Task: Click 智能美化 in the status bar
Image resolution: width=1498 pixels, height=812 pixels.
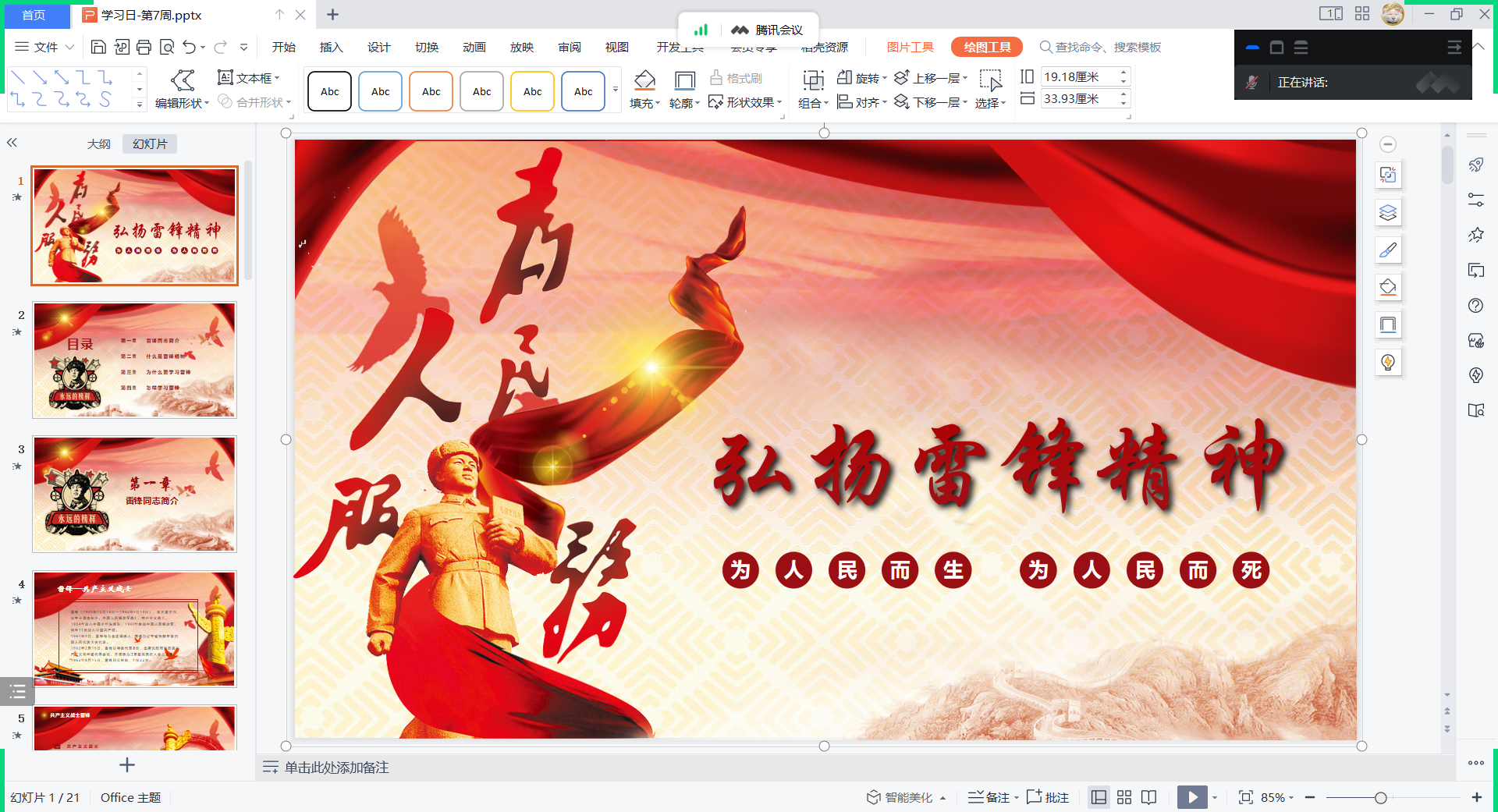Action: [x=906, y=797]
